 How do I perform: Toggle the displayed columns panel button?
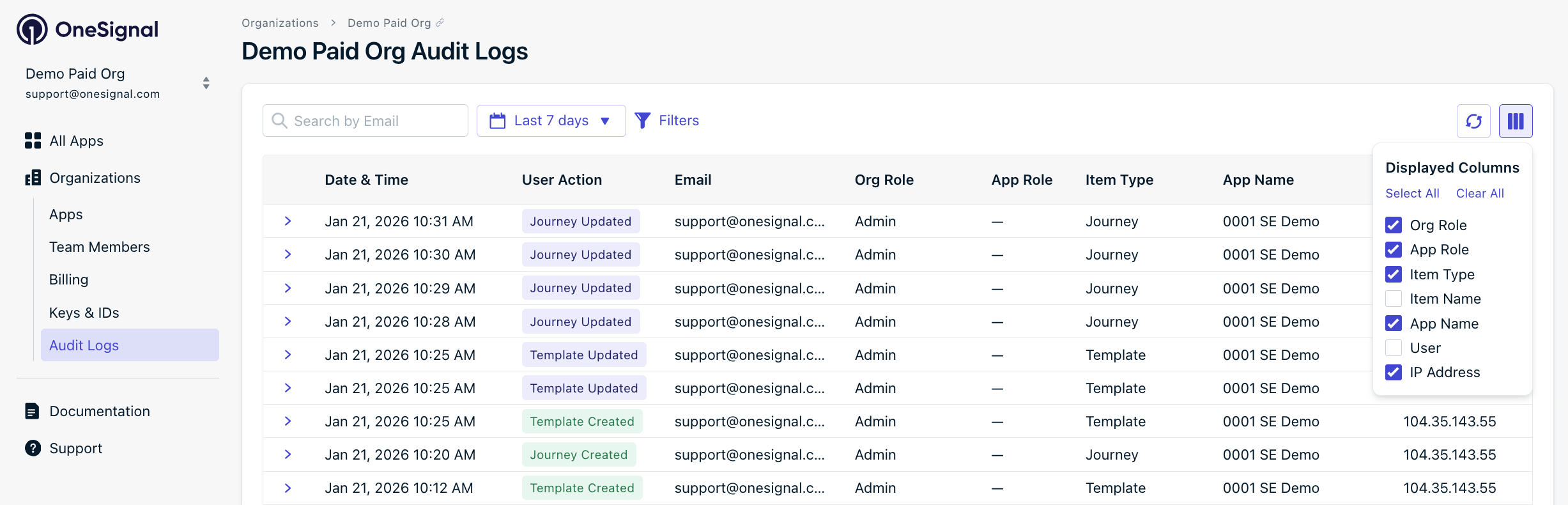tap(1516, 121)
